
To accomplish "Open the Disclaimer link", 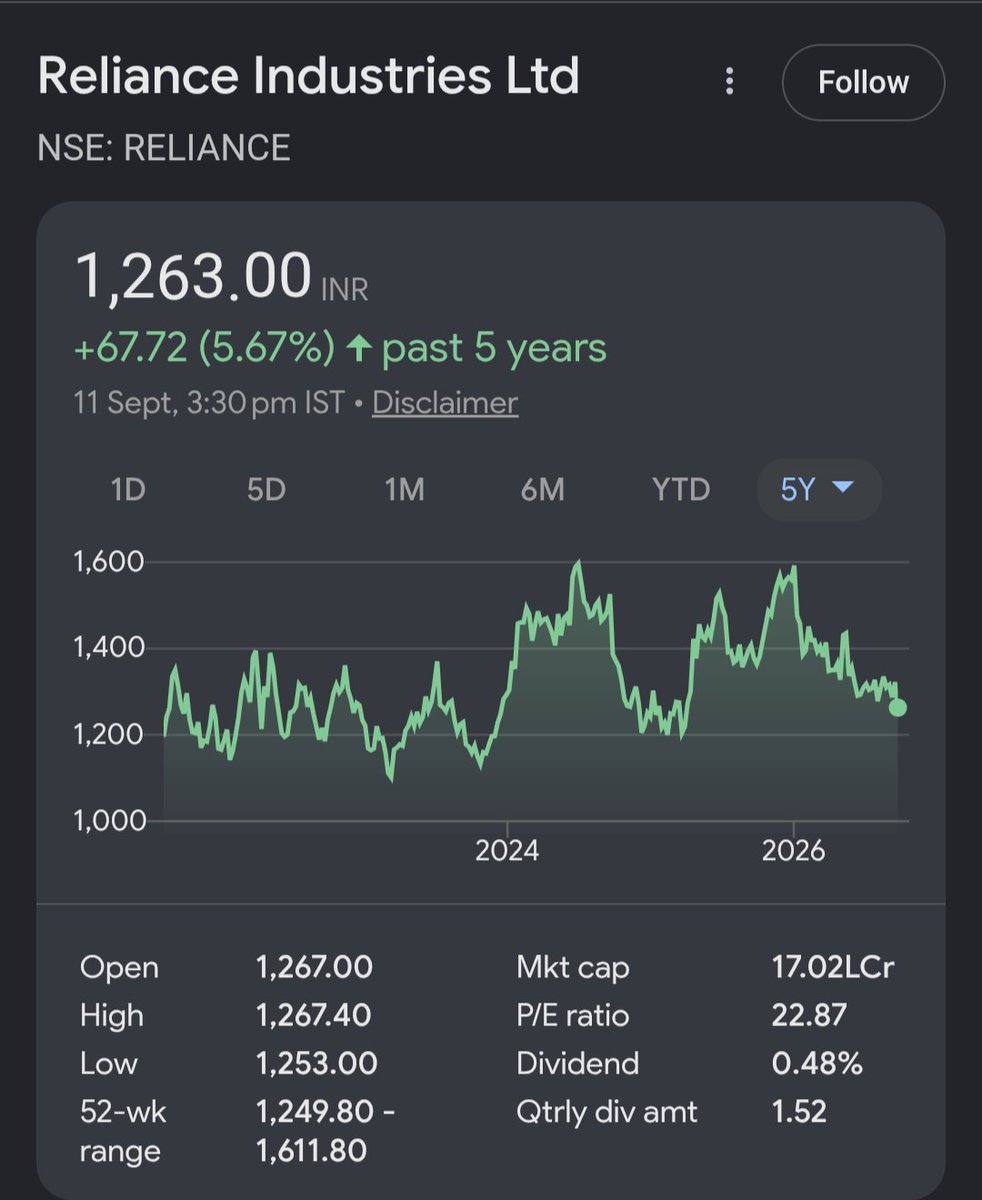I will tap(445, 403).
